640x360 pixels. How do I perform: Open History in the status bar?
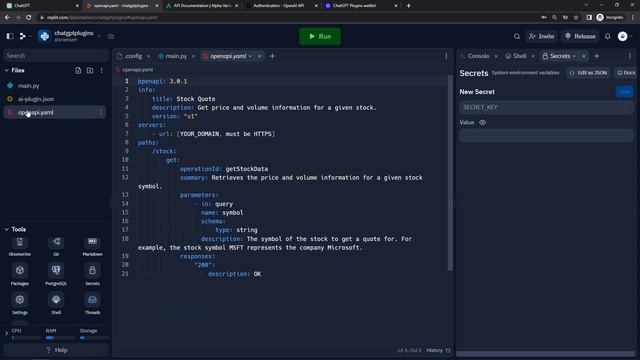pyautogui.click(x=438, y=350)
